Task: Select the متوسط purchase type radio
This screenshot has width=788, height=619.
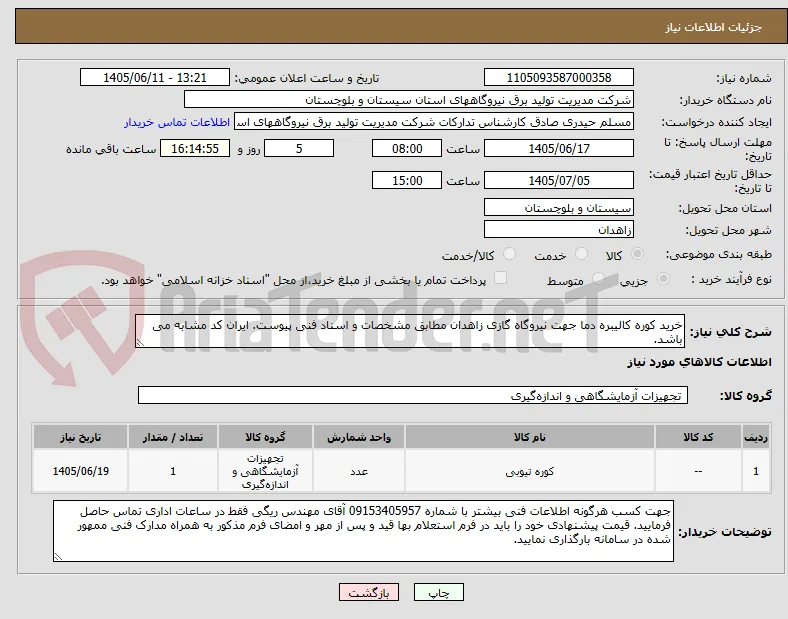Action: (x=598, y=278)
